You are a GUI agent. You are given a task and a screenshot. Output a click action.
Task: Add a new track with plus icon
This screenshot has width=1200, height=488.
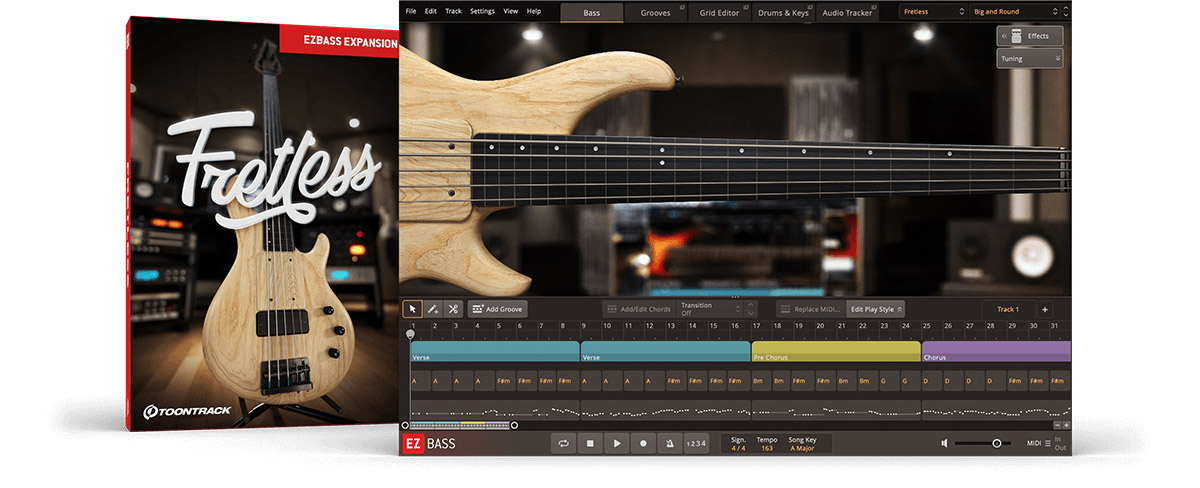(1044, 309)
